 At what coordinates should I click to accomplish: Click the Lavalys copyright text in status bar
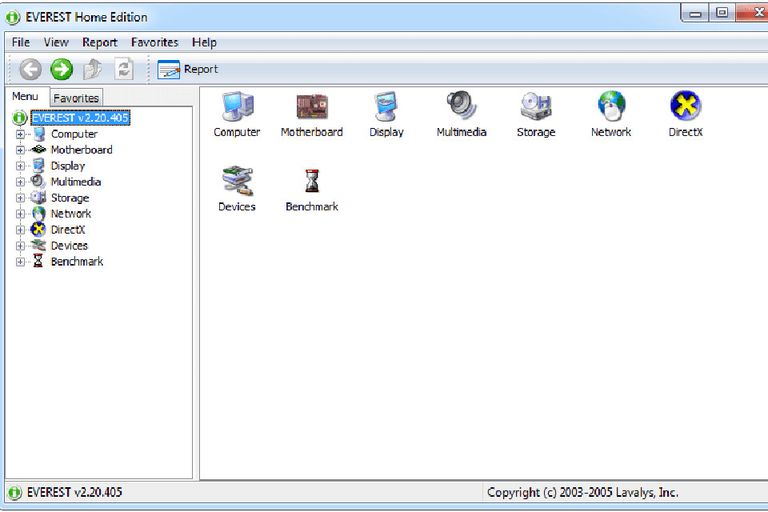[x=582, y=492]
